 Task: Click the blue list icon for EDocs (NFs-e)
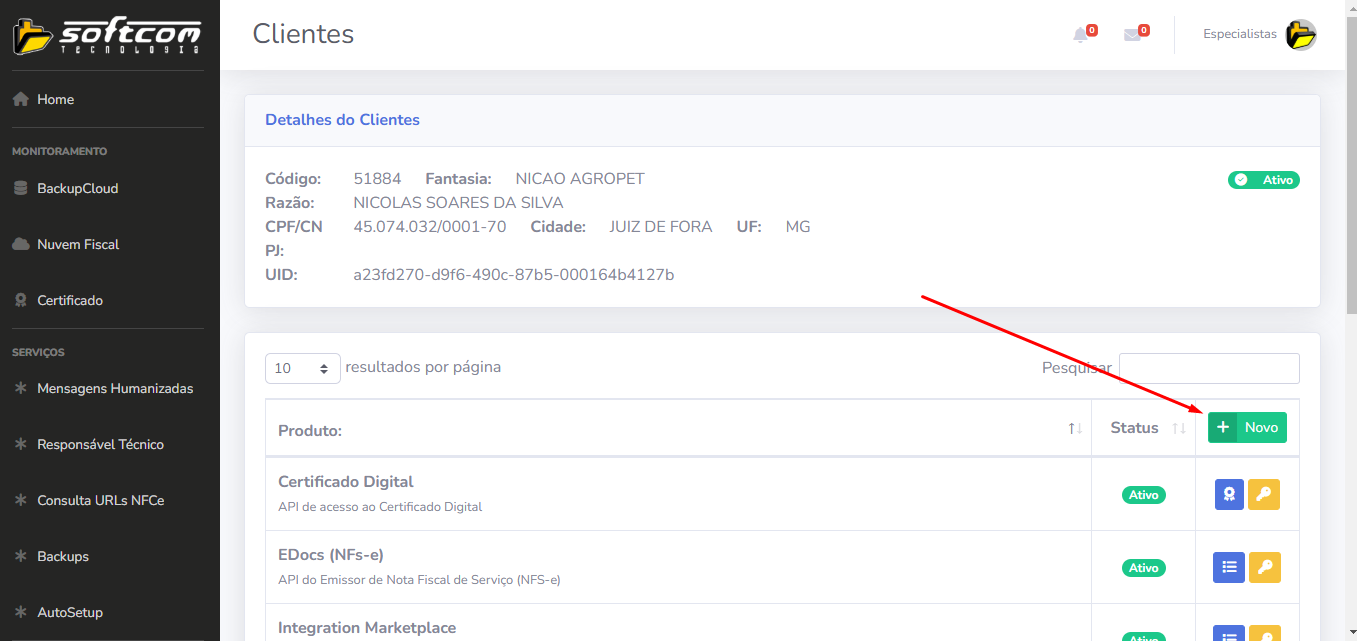(x=1229, y=567)
